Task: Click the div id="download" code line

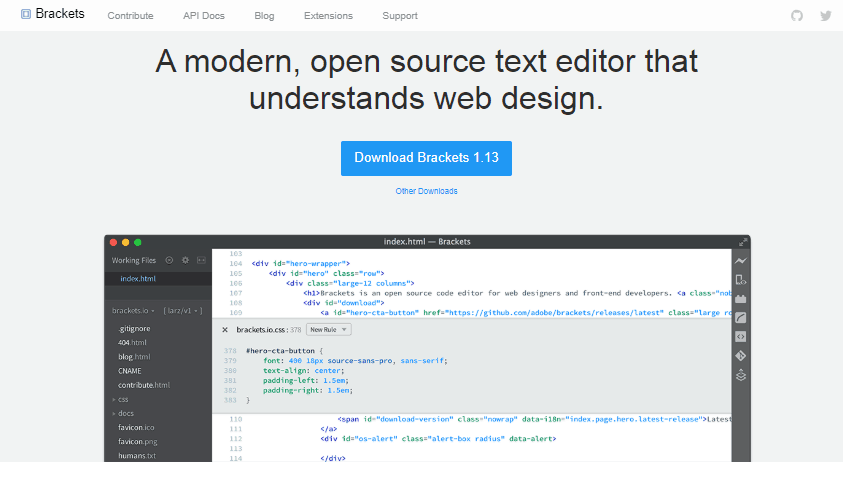Action: (x=344, y=303)
